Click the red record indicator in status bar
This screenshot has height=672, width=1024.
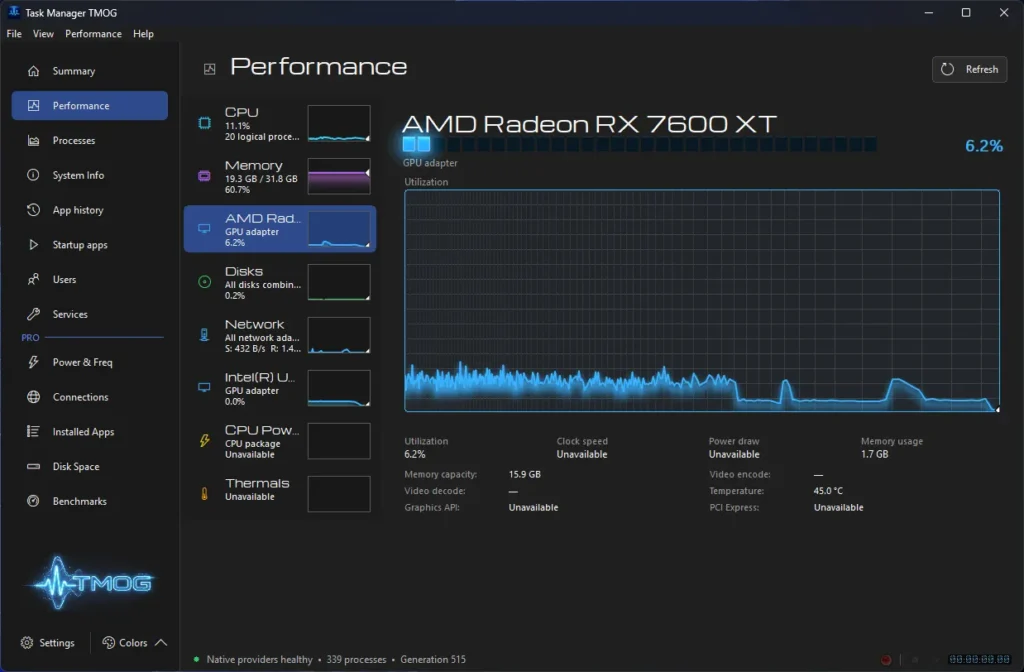pyautogui.click(x=886, y=660)
